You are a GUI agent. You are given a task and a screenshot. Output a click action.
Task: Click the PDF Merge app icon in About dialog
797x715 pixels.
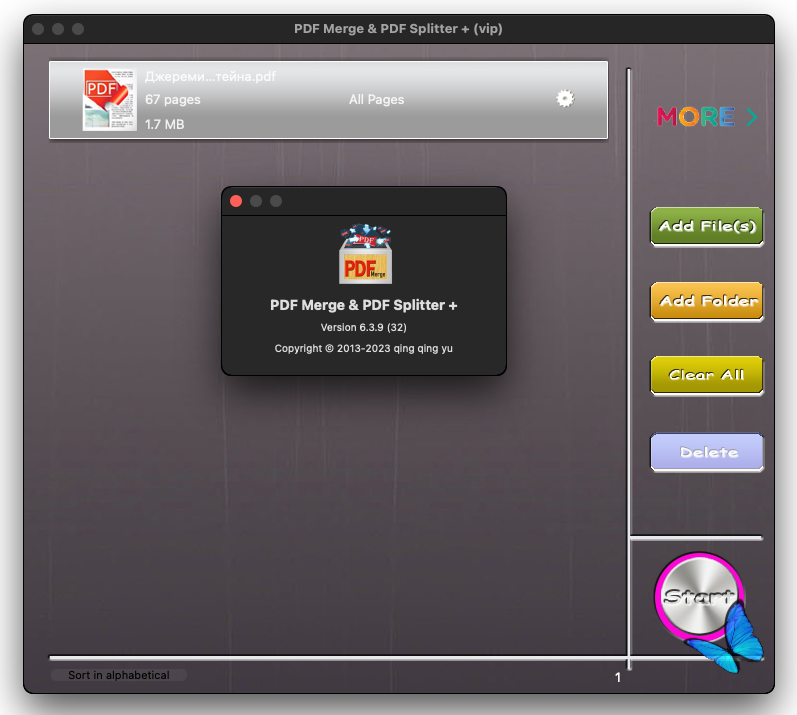tap(365, 254)
